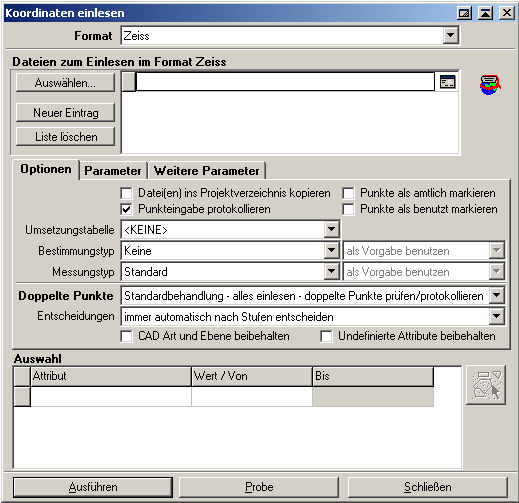Roll up the dialog with title bar arrow
Viewport: 519px width, 503px height.
click(x=485, y=13)
